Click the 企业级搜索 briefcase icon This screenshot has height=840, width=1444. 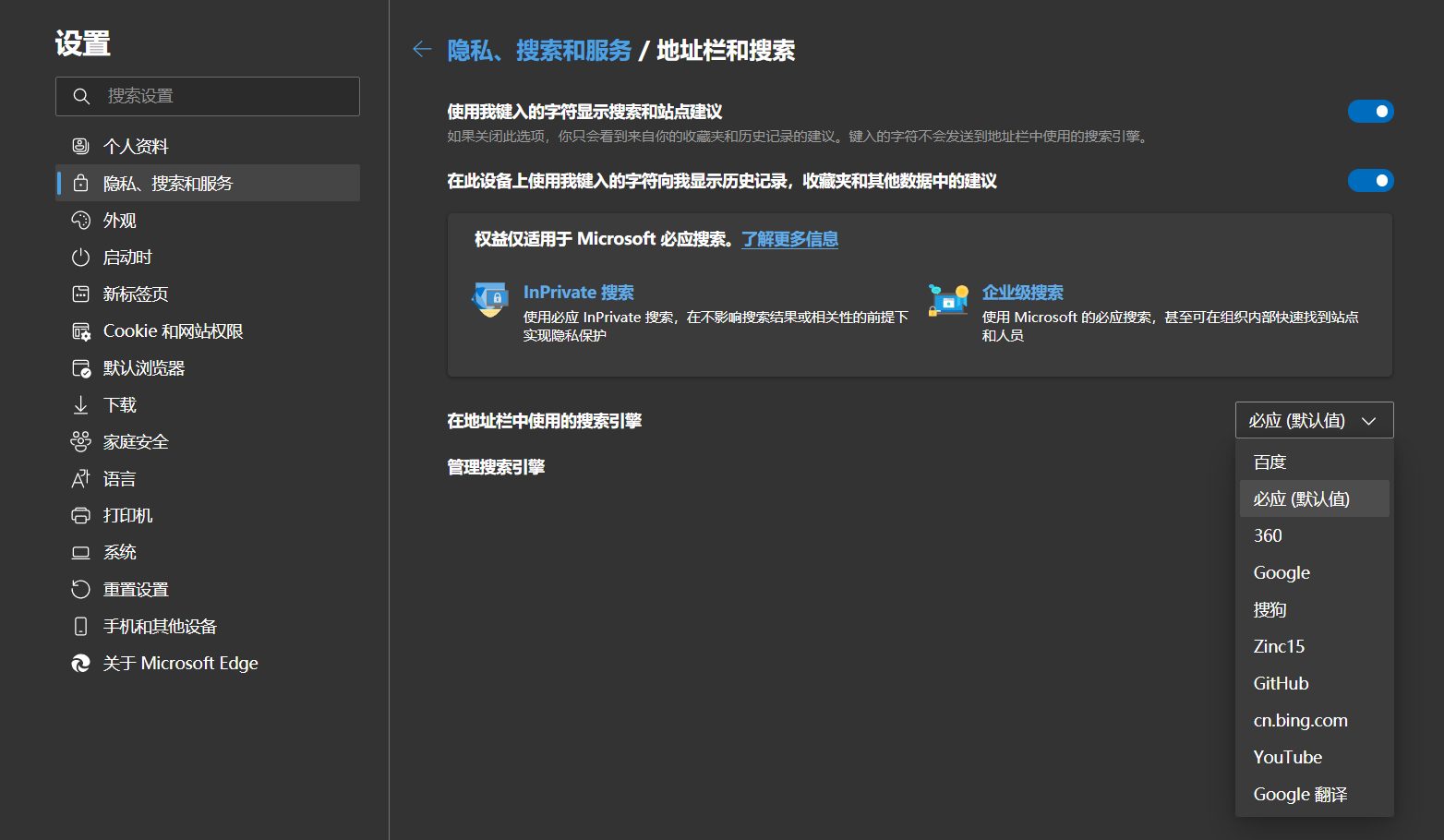coord(947,300)
